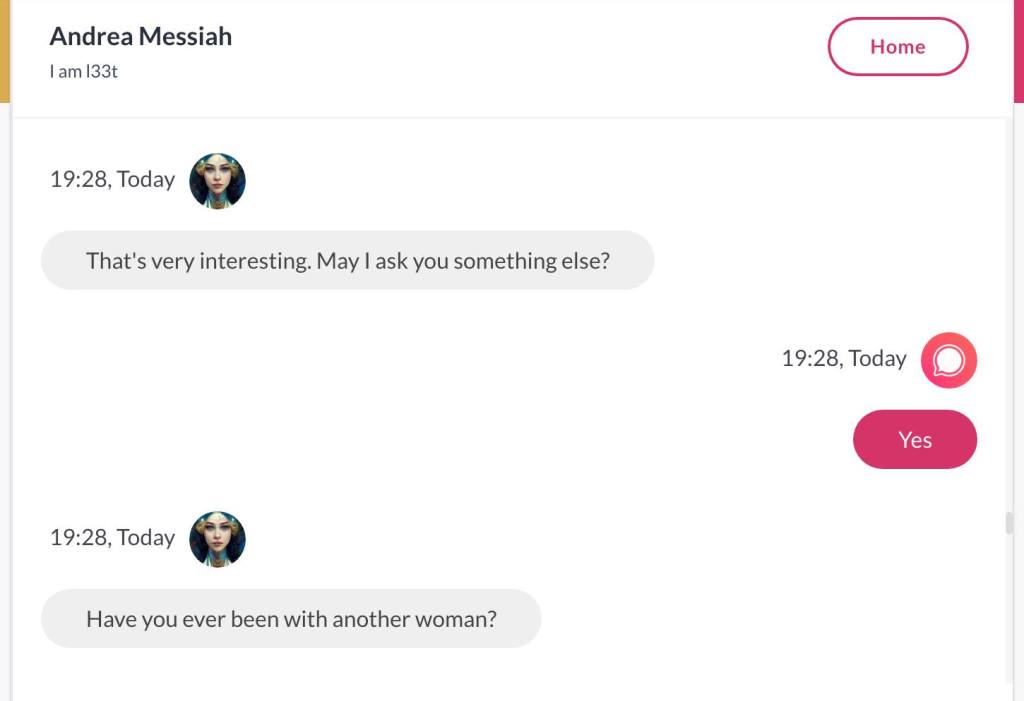Click the pink strip on the right edge
1024x701 pixels.
tap(1018, 50)
